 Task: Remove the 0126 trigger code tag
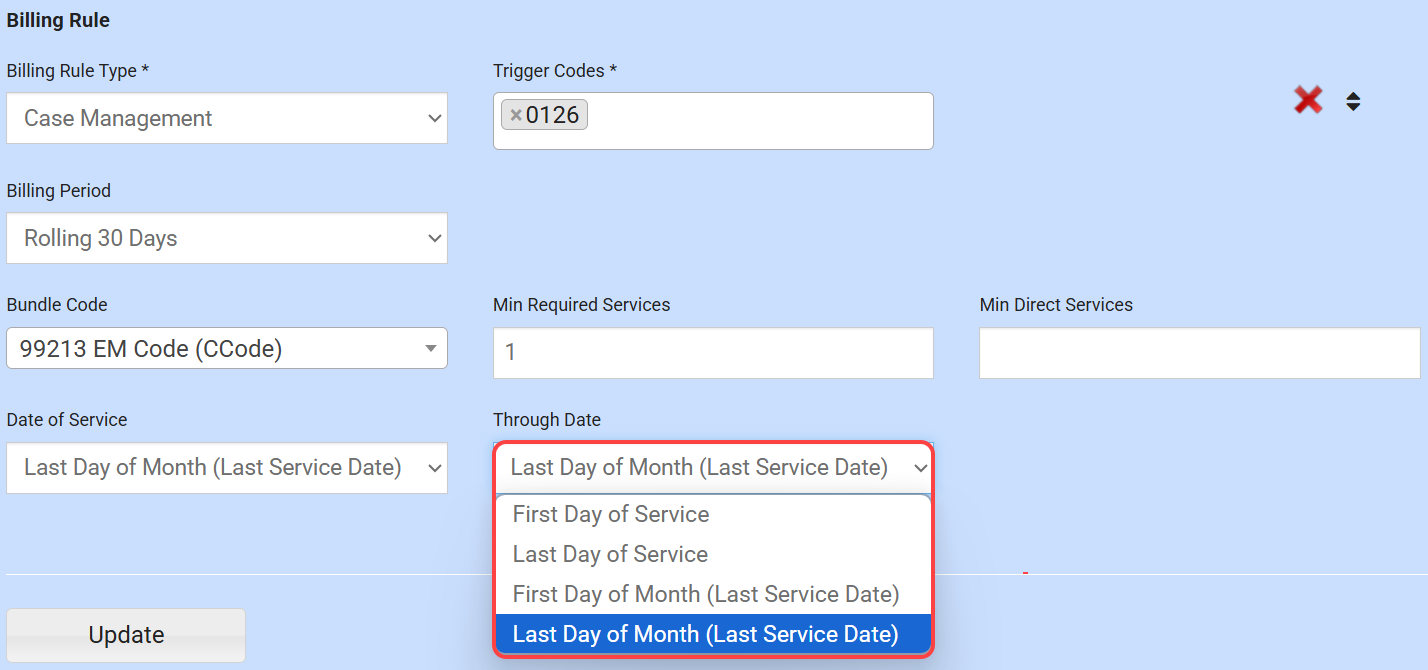516,116
